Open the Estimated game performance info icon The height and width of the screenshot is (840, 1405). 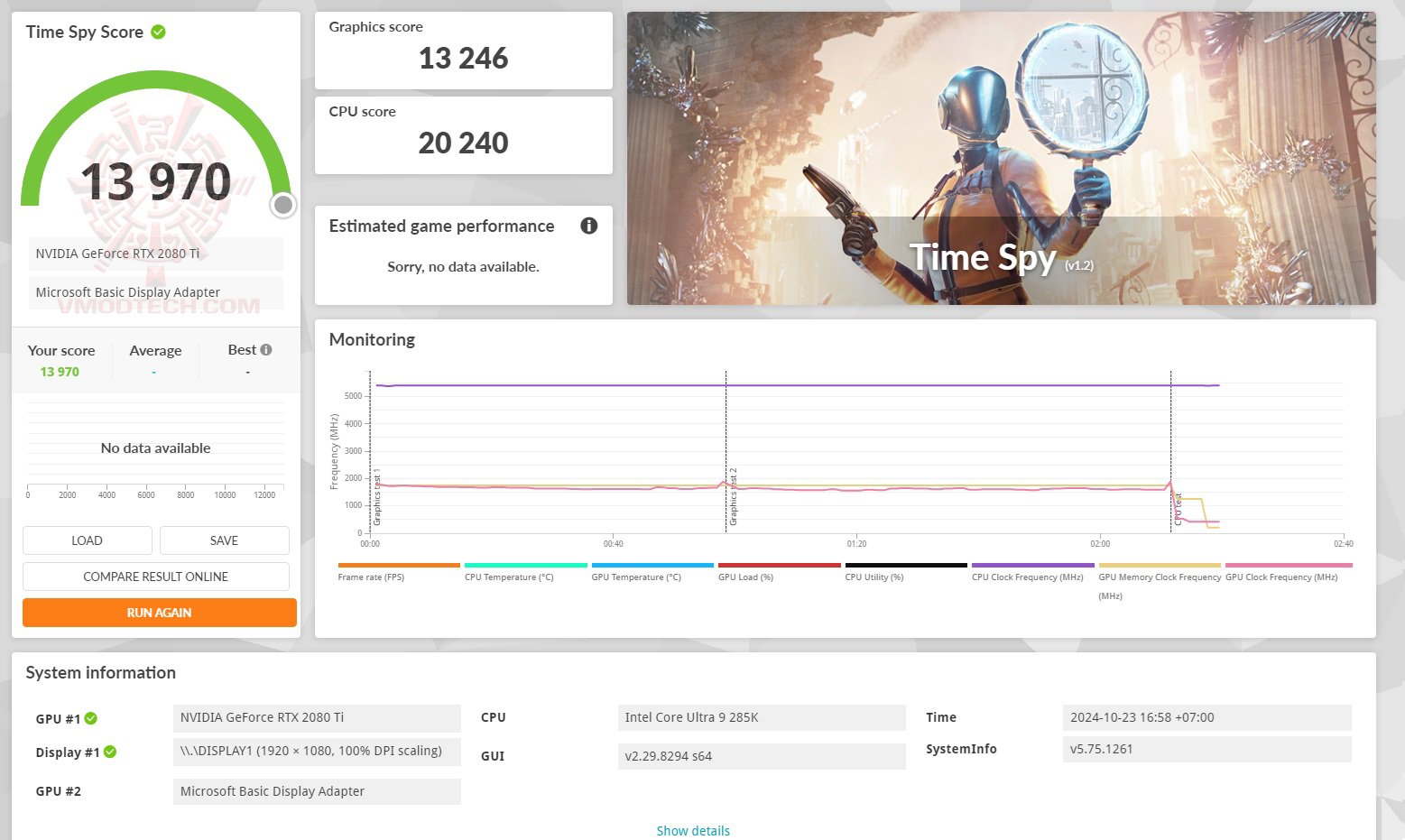click(589, 226)
